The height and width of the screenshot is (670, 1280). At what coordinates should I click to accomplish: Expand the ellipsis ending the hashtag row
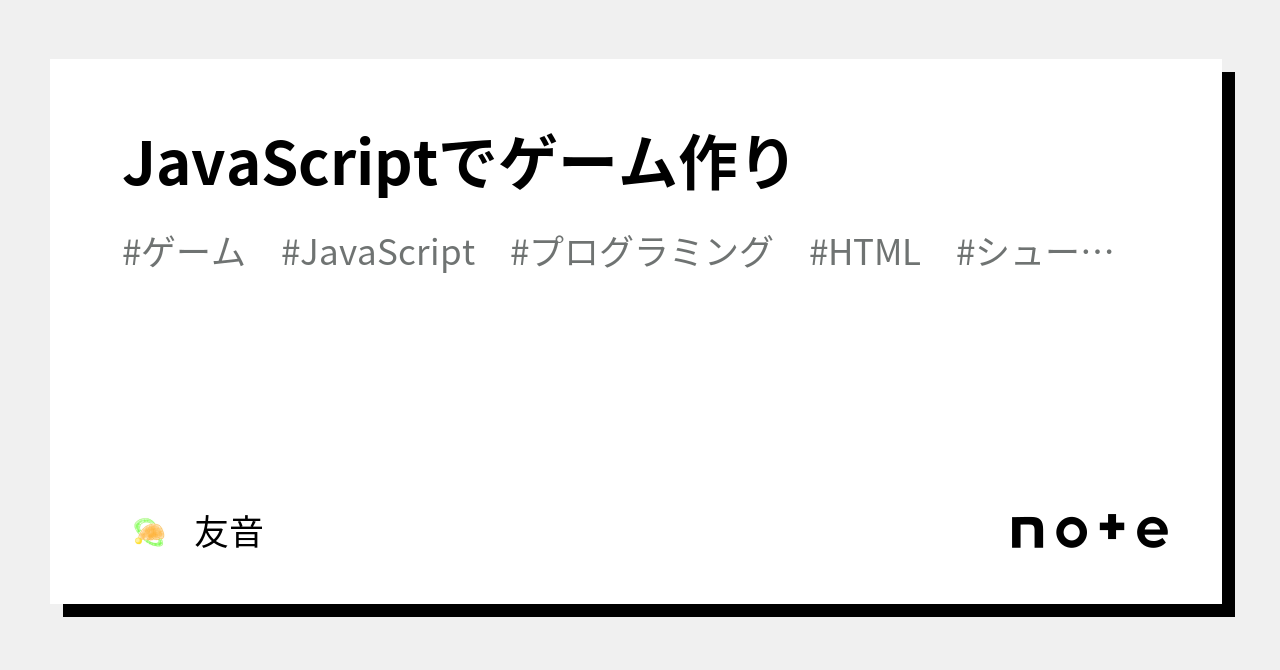pyautogui.click(x=1098, y=253)
